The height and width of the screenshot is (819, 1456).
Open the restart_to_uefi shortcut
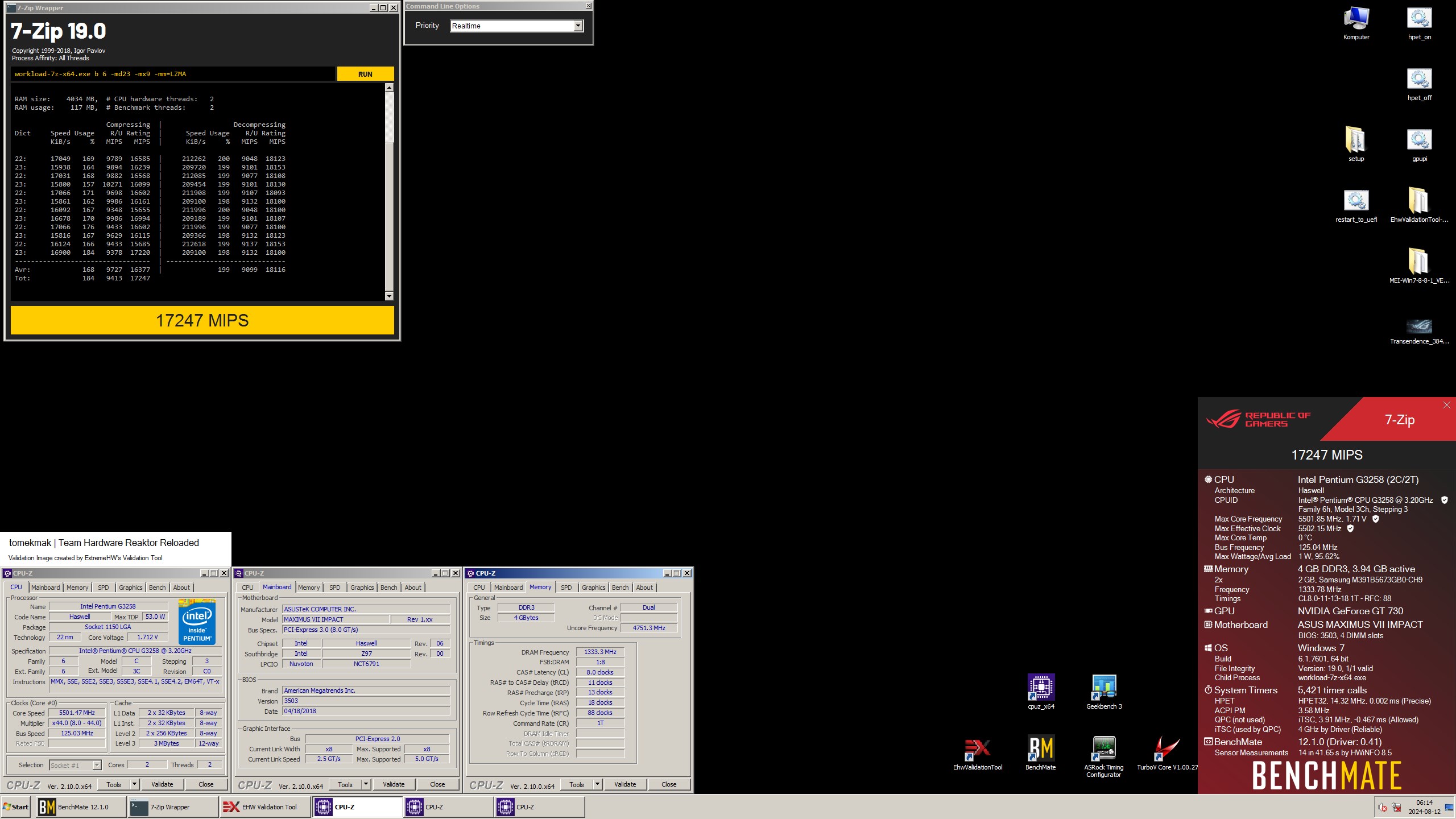1356,205
